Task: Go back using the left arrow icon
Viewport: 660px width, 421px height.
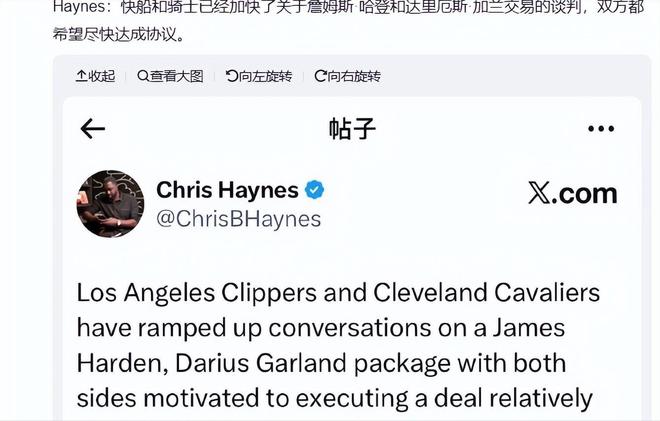Action: (x=93, y=128)
